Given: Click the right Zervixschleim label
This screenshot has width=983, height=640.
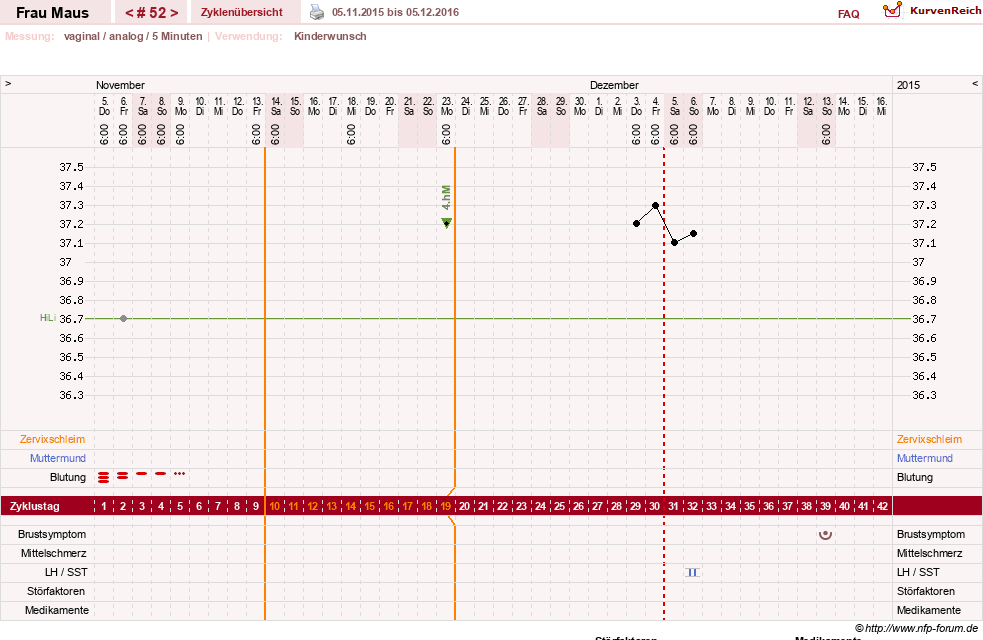Looking at the screenshot, I should click(929, 439).
